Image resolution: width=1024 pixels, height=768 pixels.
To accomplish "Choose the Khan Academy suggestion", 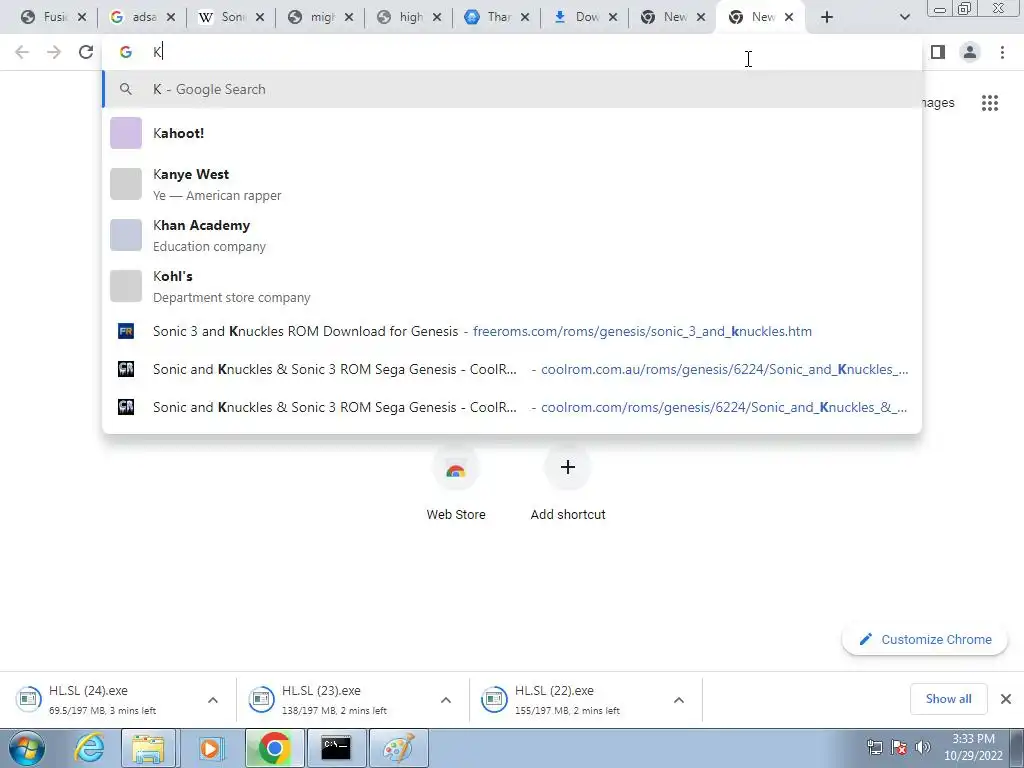I will tap(512, 235).
